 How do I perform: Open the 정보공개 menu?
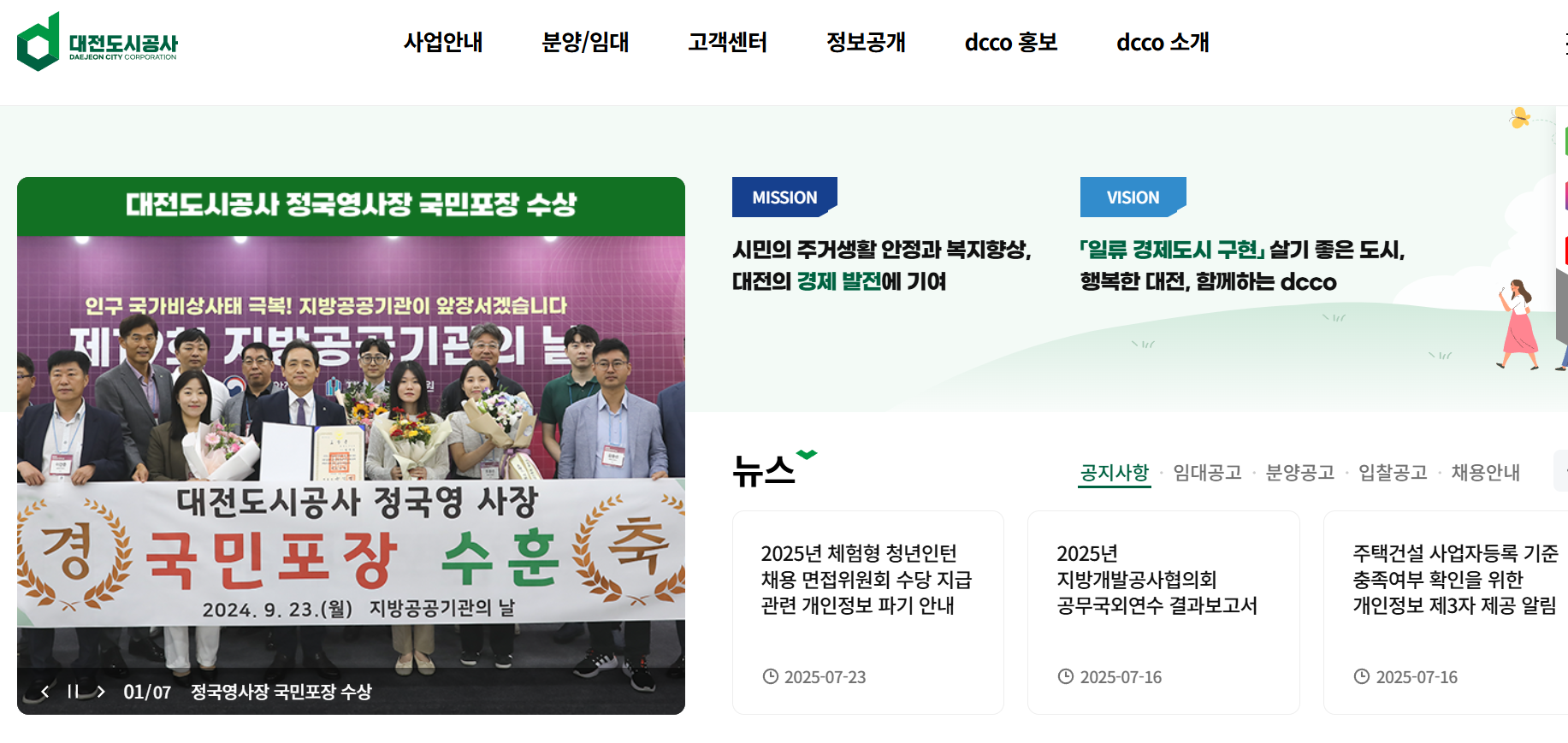[866, 42]
